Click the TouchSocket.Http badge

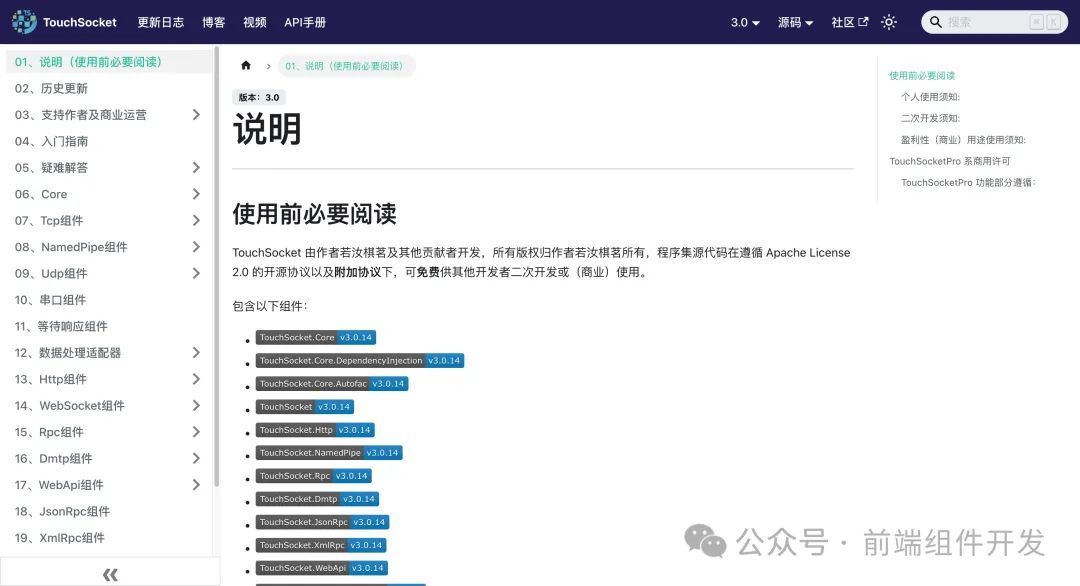click(315, 430)
